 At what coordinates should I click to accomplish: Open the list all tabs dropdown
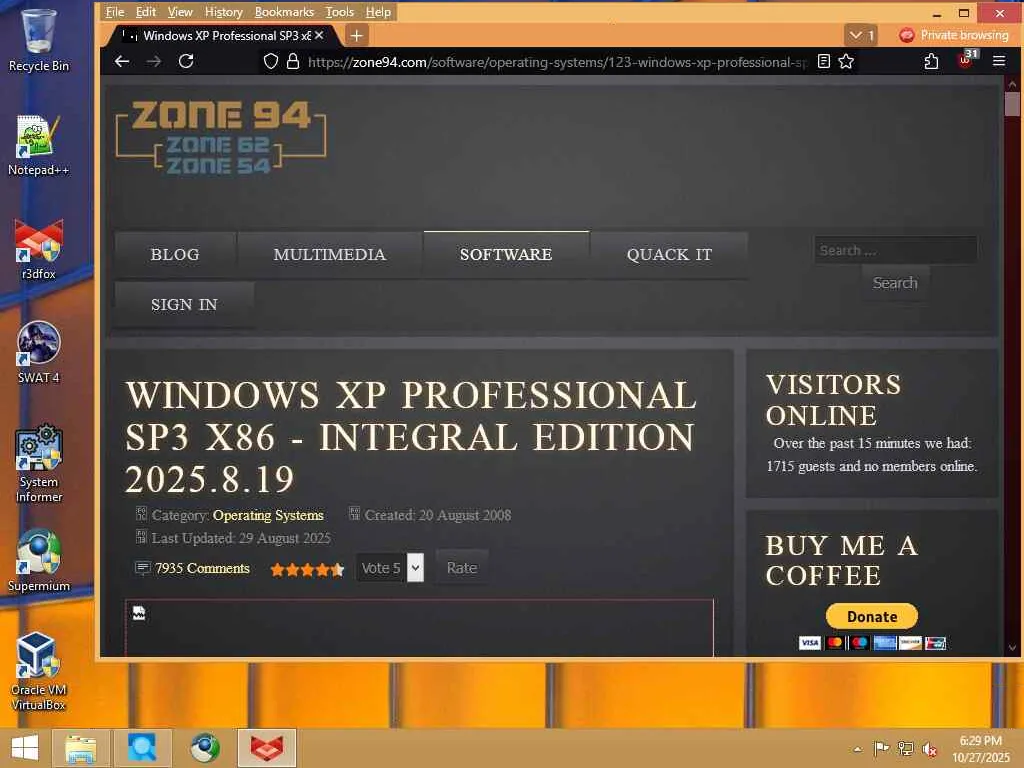click(x=861, y=35)
